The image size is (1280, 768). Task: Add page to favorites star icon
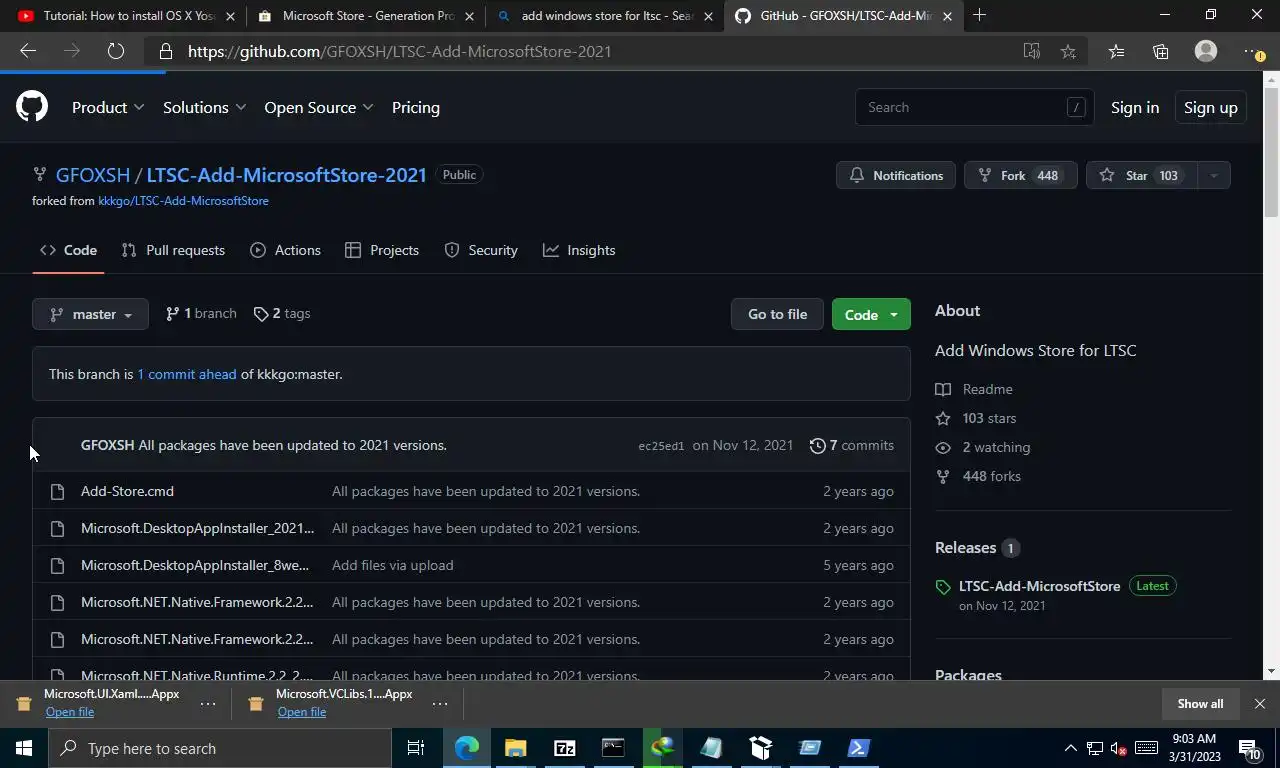coord(1068,51)
